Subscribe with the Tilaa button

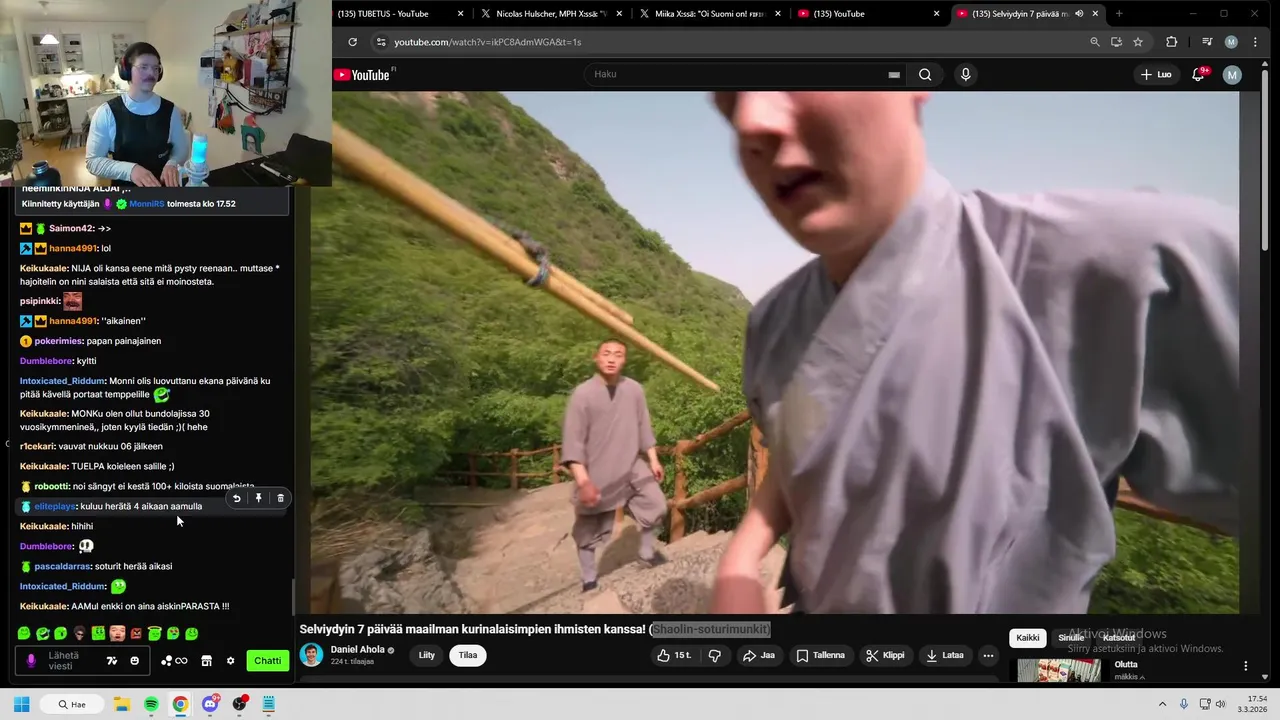coord(468,656)
